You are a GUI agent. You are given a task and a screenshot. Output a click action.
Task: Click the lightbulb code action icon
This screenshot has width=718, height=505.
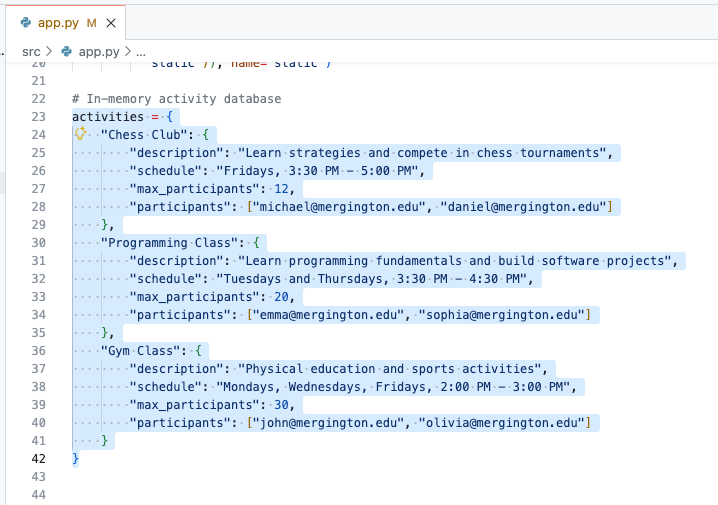click(x=81, y=134)
